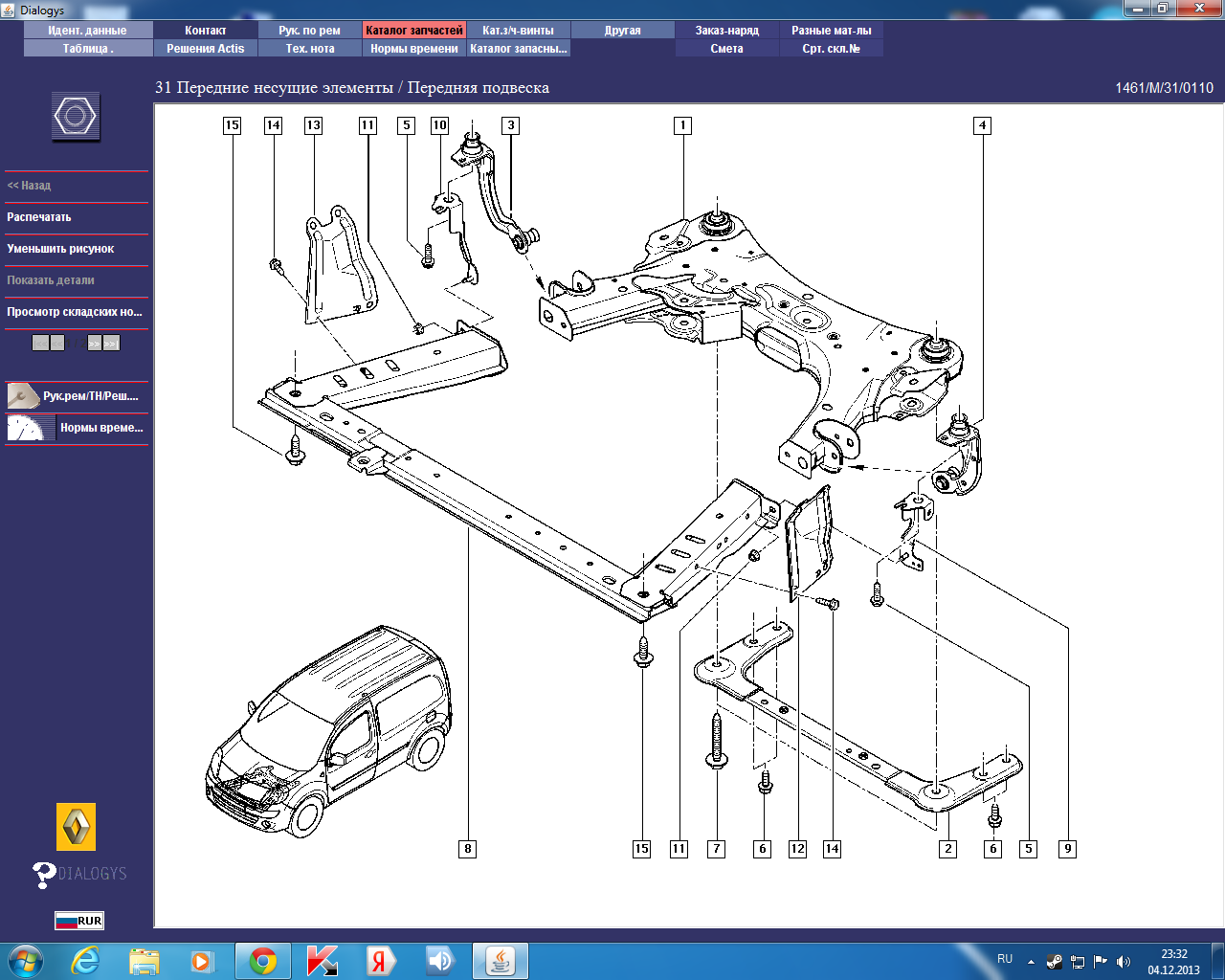Screen dimensions: 1225x980
Task: Show hidden system tray icons
Action: (x=1031, y=962)
